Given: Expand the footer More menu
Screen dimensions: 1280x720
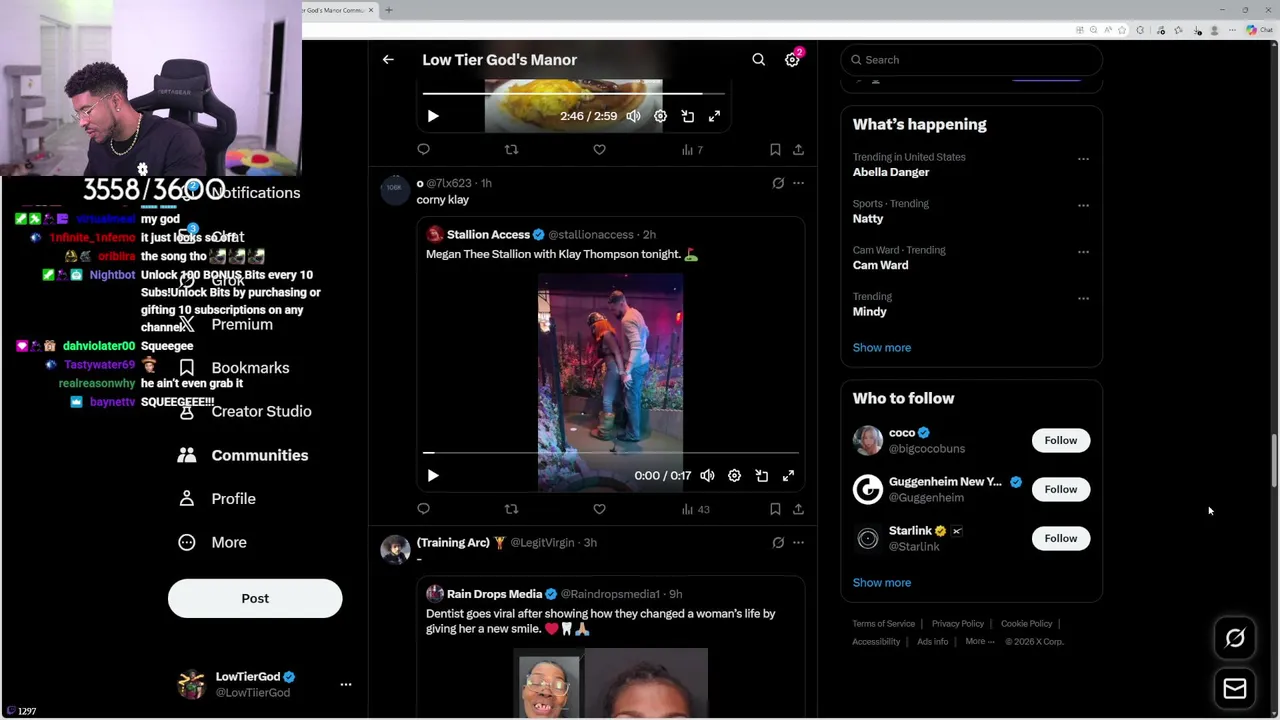Looking at the screenshot, I should click(x=980, y=642).
